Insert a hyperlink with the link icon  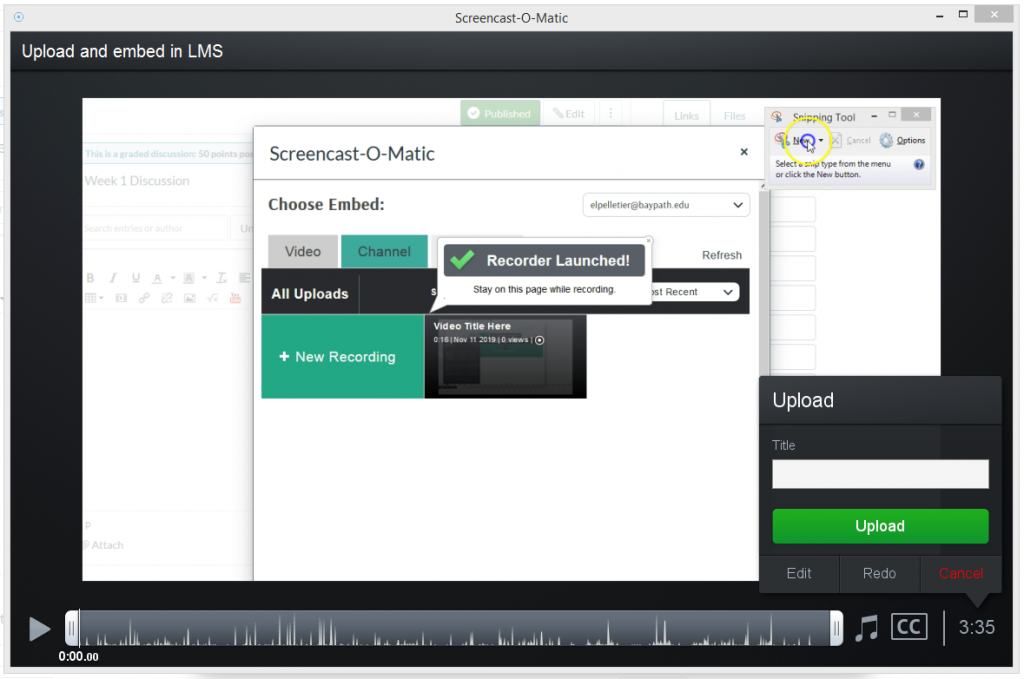145,297
